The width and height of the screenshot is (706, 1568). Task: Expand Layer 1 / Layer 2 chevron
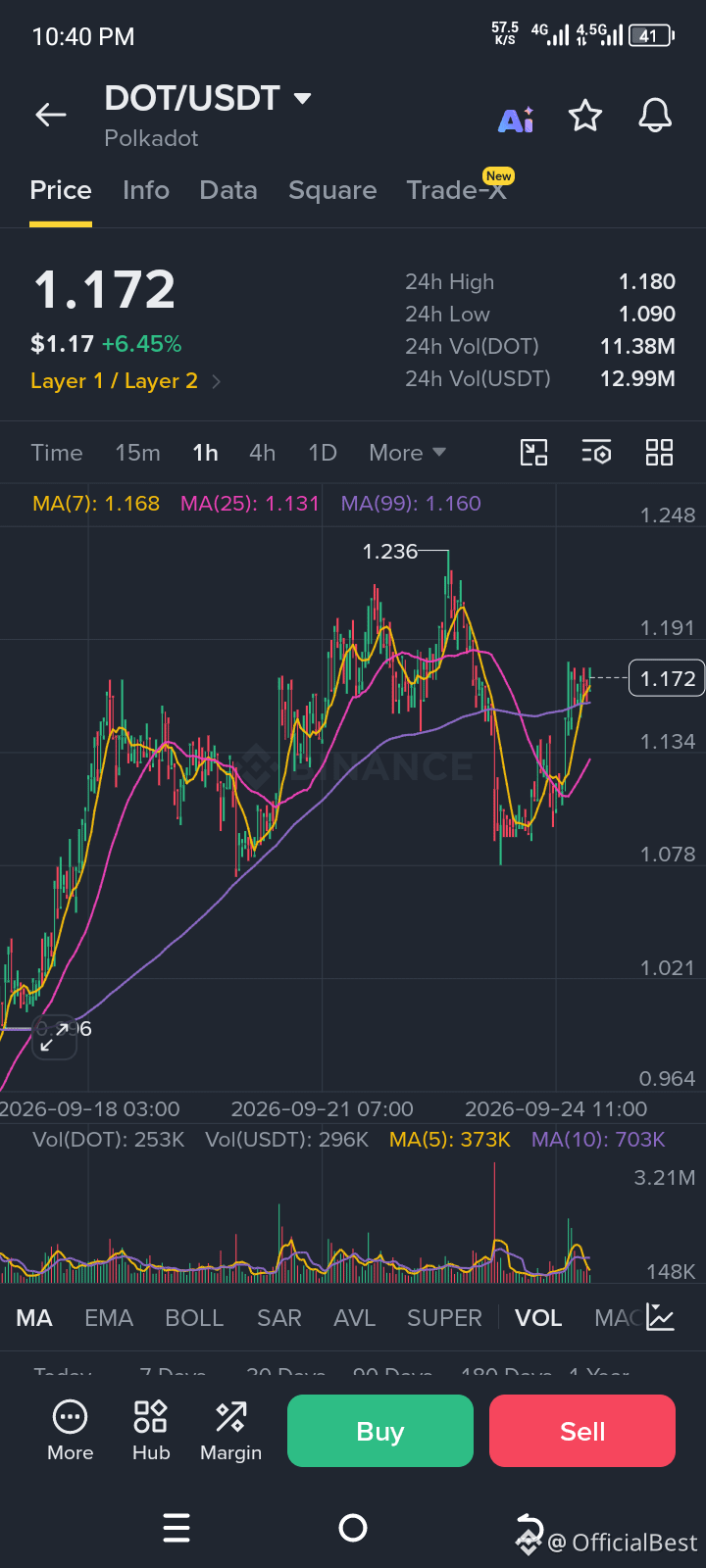pyautogui.click(x=217, y=381)
